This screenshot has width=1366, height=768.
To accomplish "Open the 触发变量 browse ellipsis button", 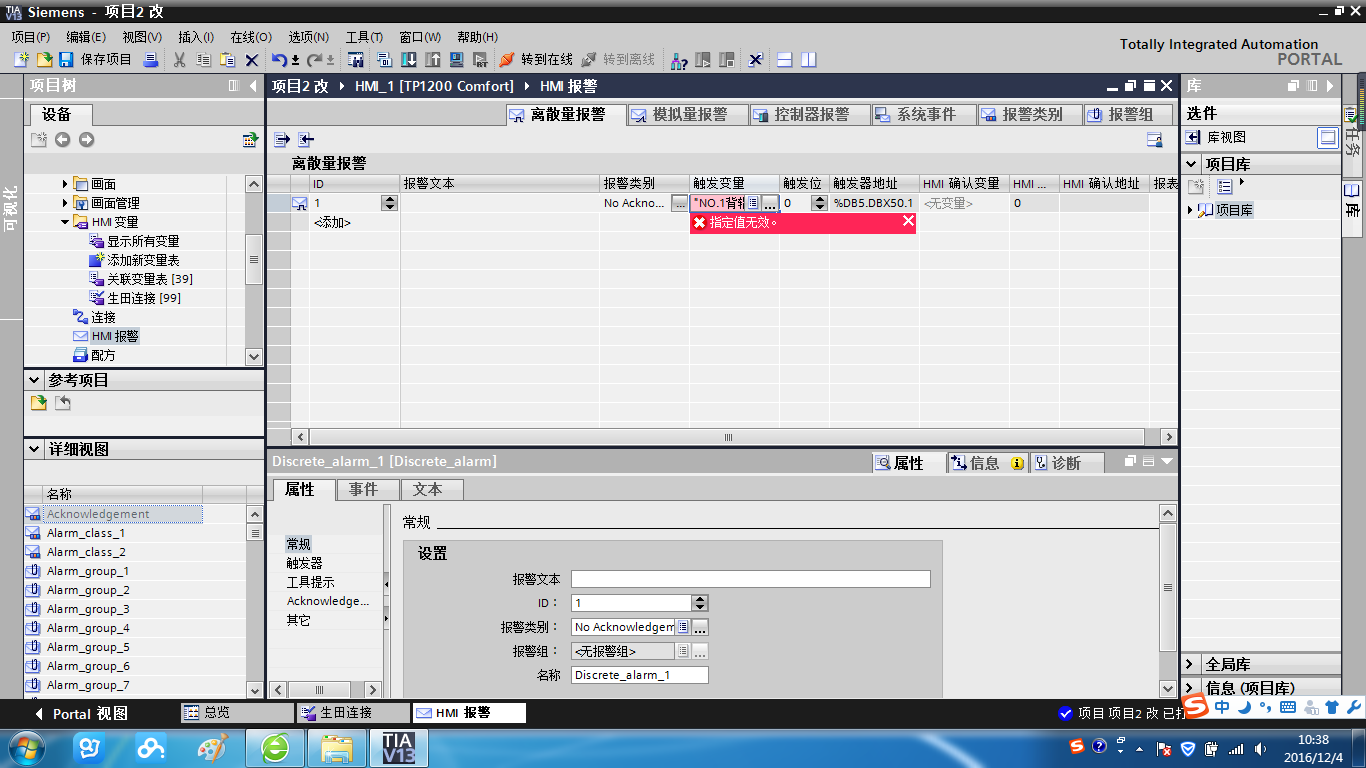I will pos(770,203).
